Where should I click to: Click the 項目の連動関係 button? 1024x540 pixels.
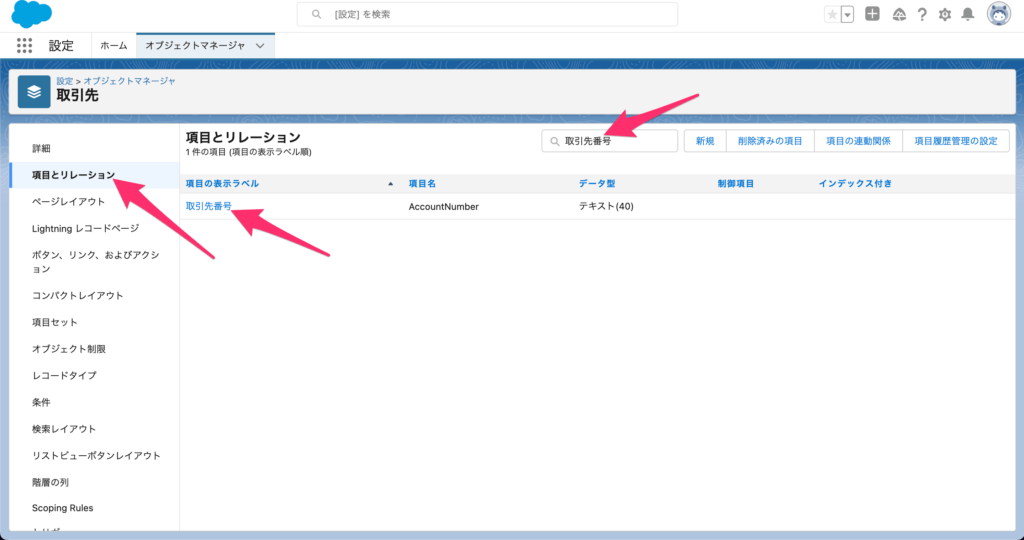click(858, 140)
